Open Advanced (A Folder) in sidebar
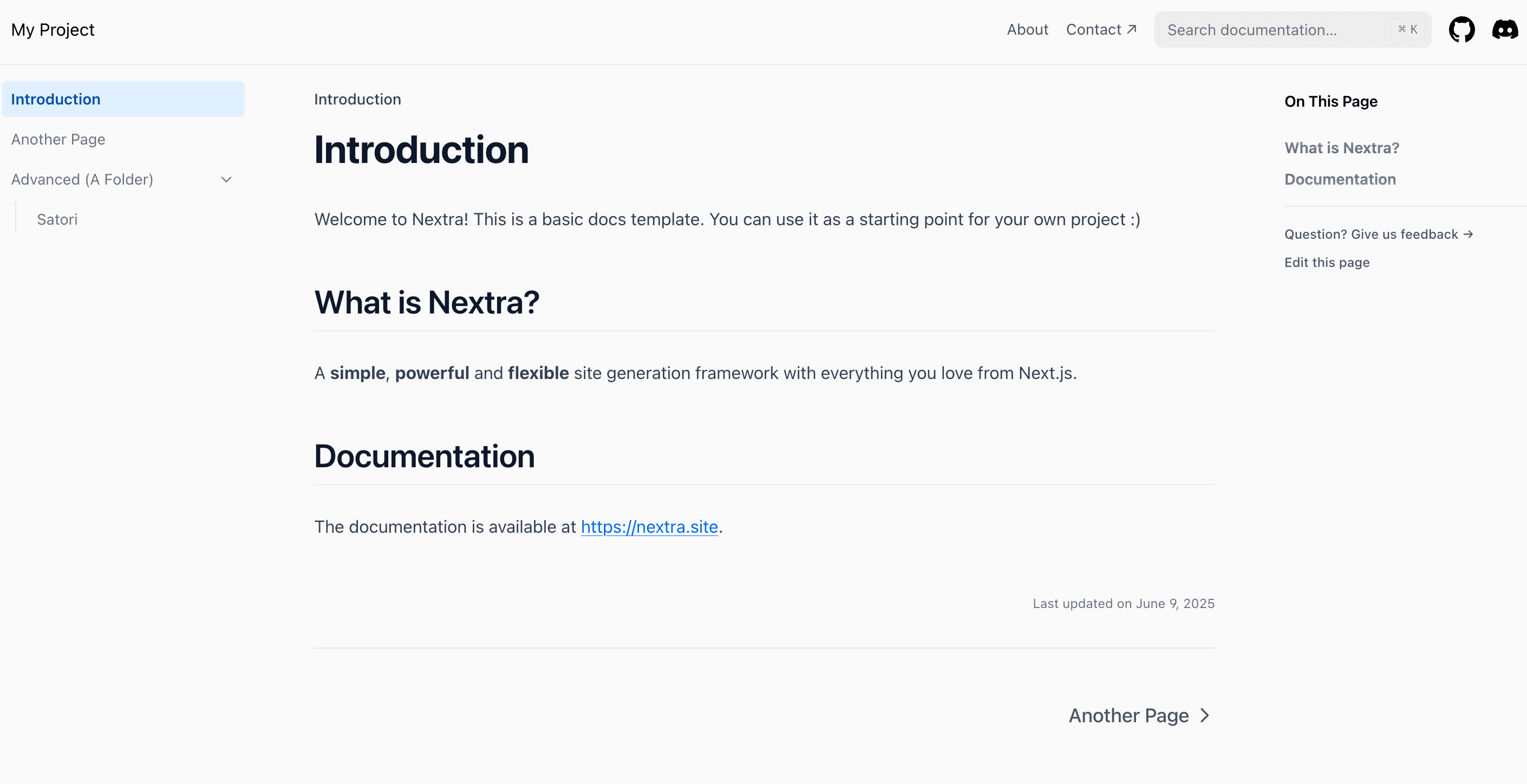 click(x=123, y=180)
